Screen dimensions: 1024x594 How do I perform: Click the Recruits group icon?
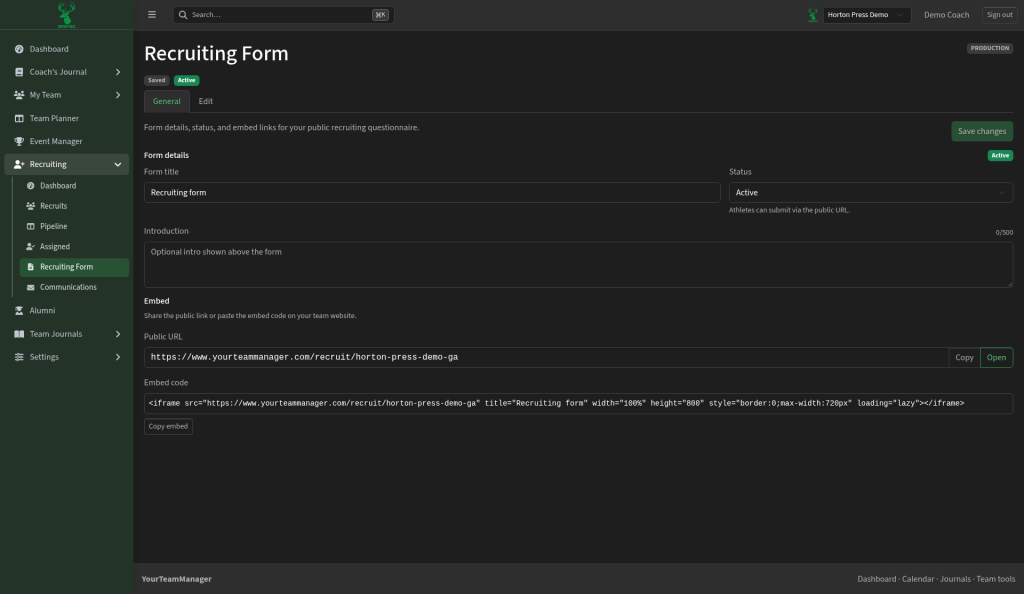[31, 206]
